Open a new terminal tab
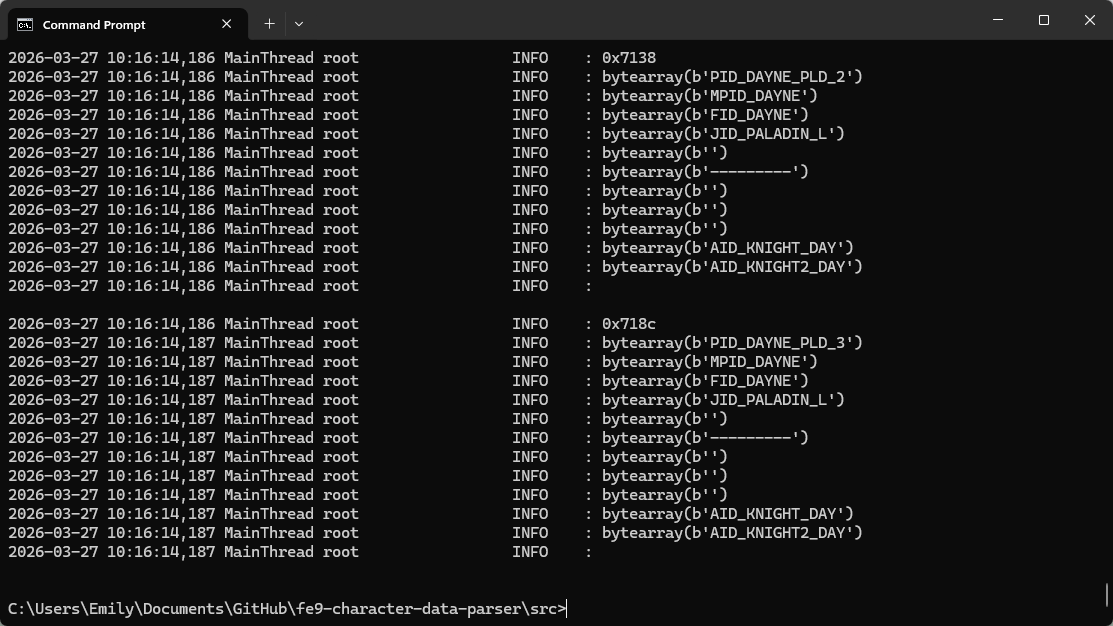The image size is (1113, 626). coord(269,23)
